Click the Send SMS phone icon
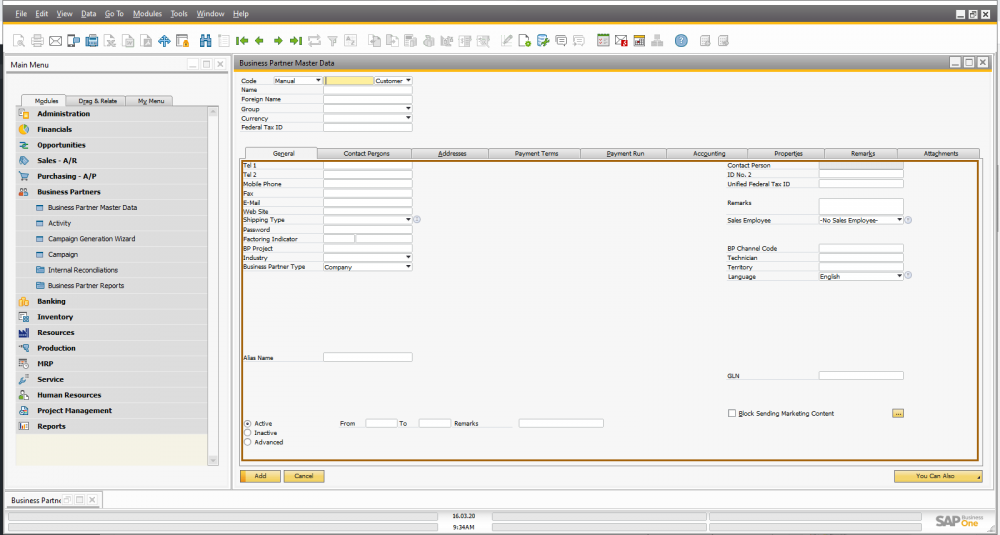 [73, 41]
